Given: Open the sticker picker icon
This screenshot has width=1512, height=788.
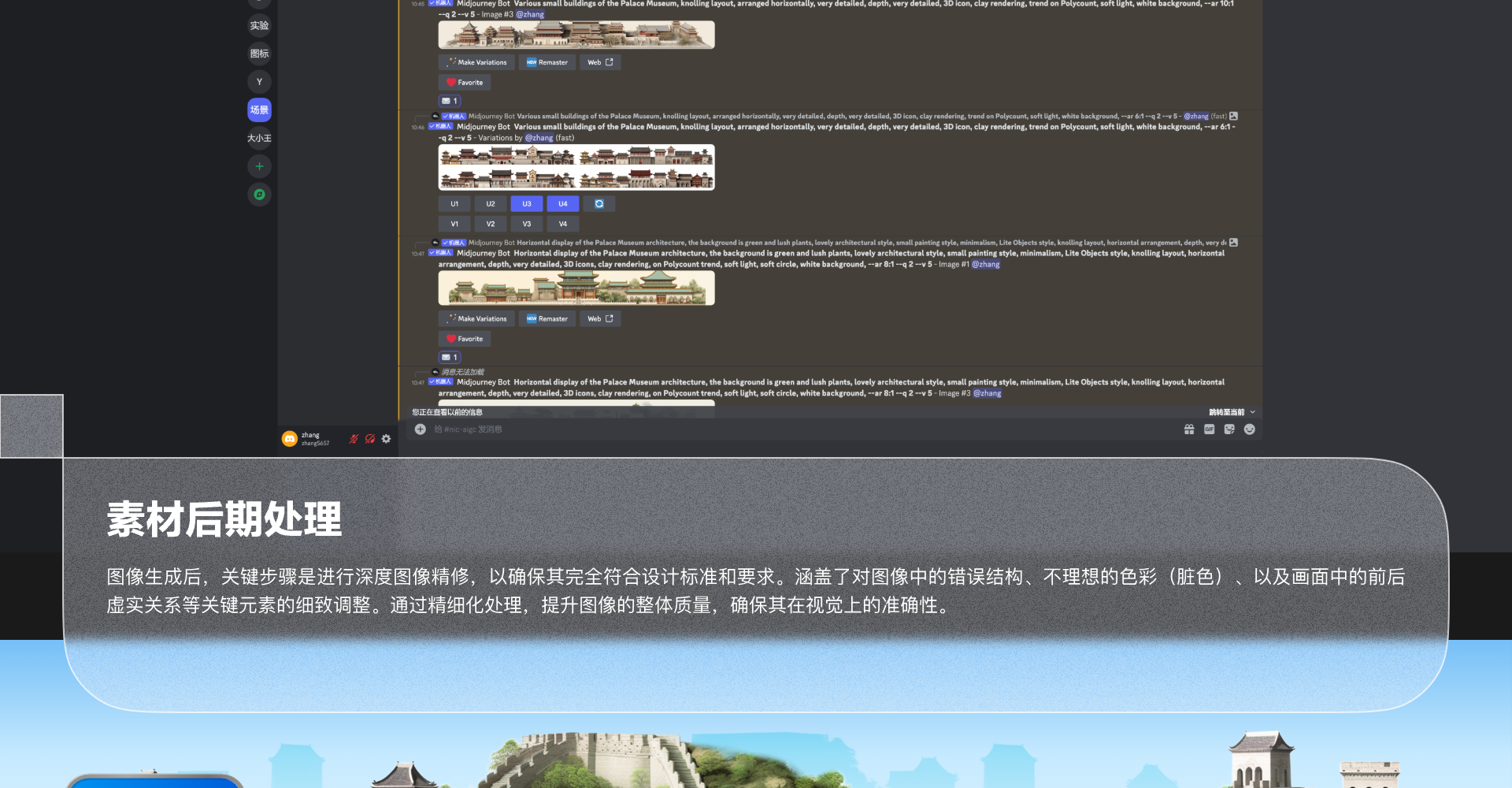Looking at the screenshot, I should tap(1229, 429).
